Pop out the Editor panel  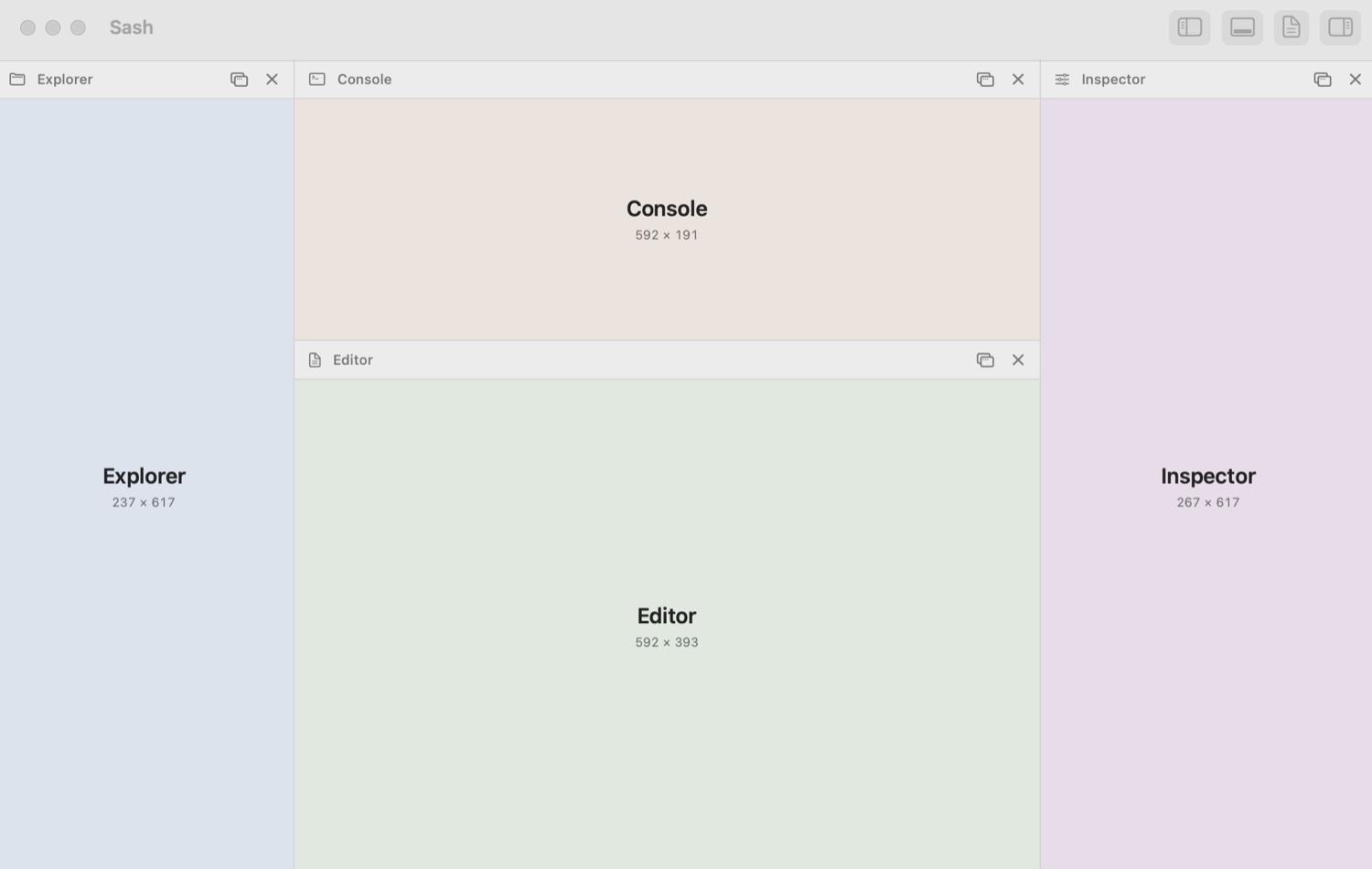coord(985,360)
